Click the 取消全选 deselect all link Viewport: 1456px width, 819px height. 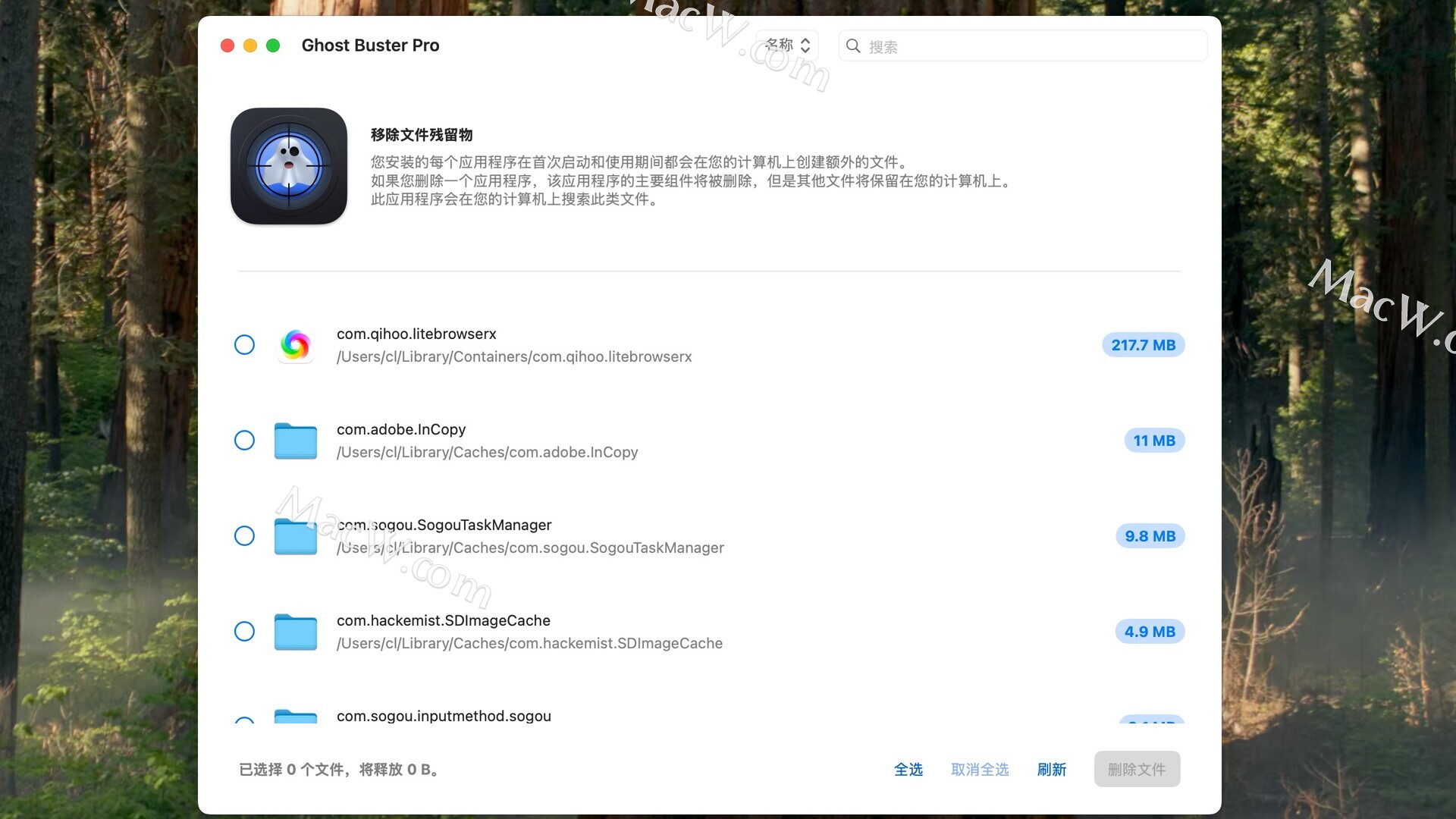point(980,770)
